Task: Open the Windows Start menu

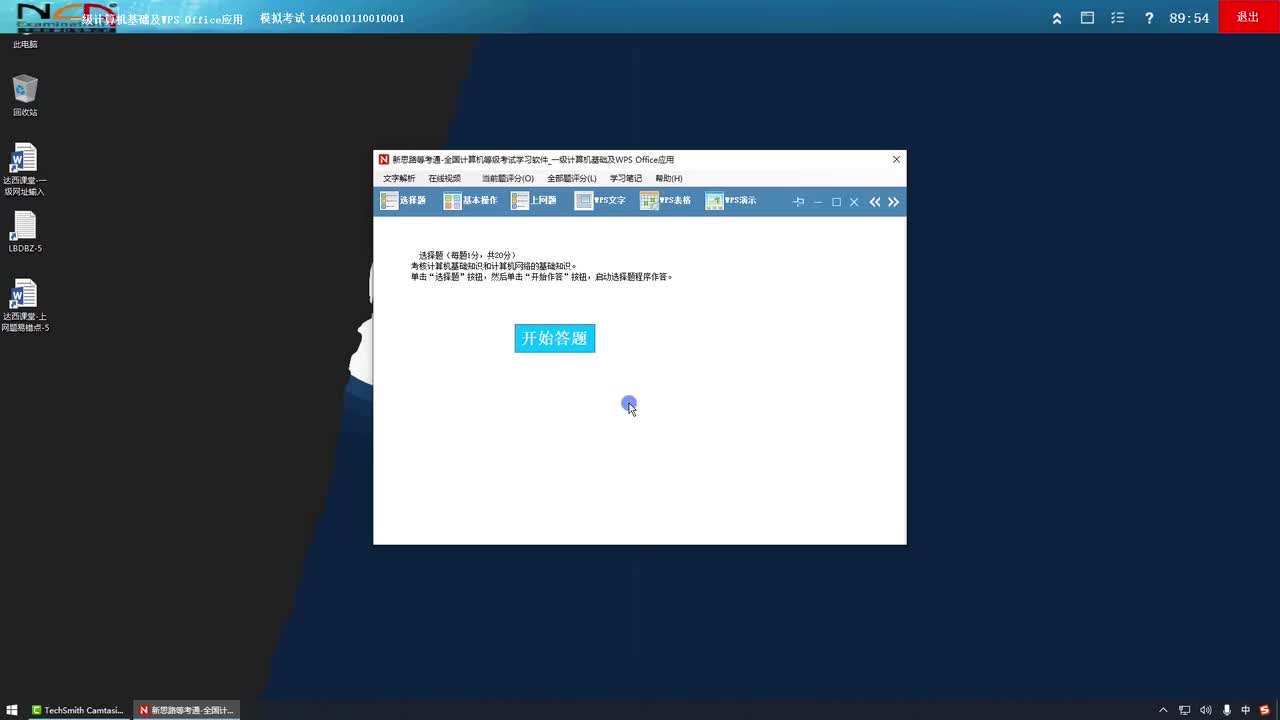Action: pos(12,710)
